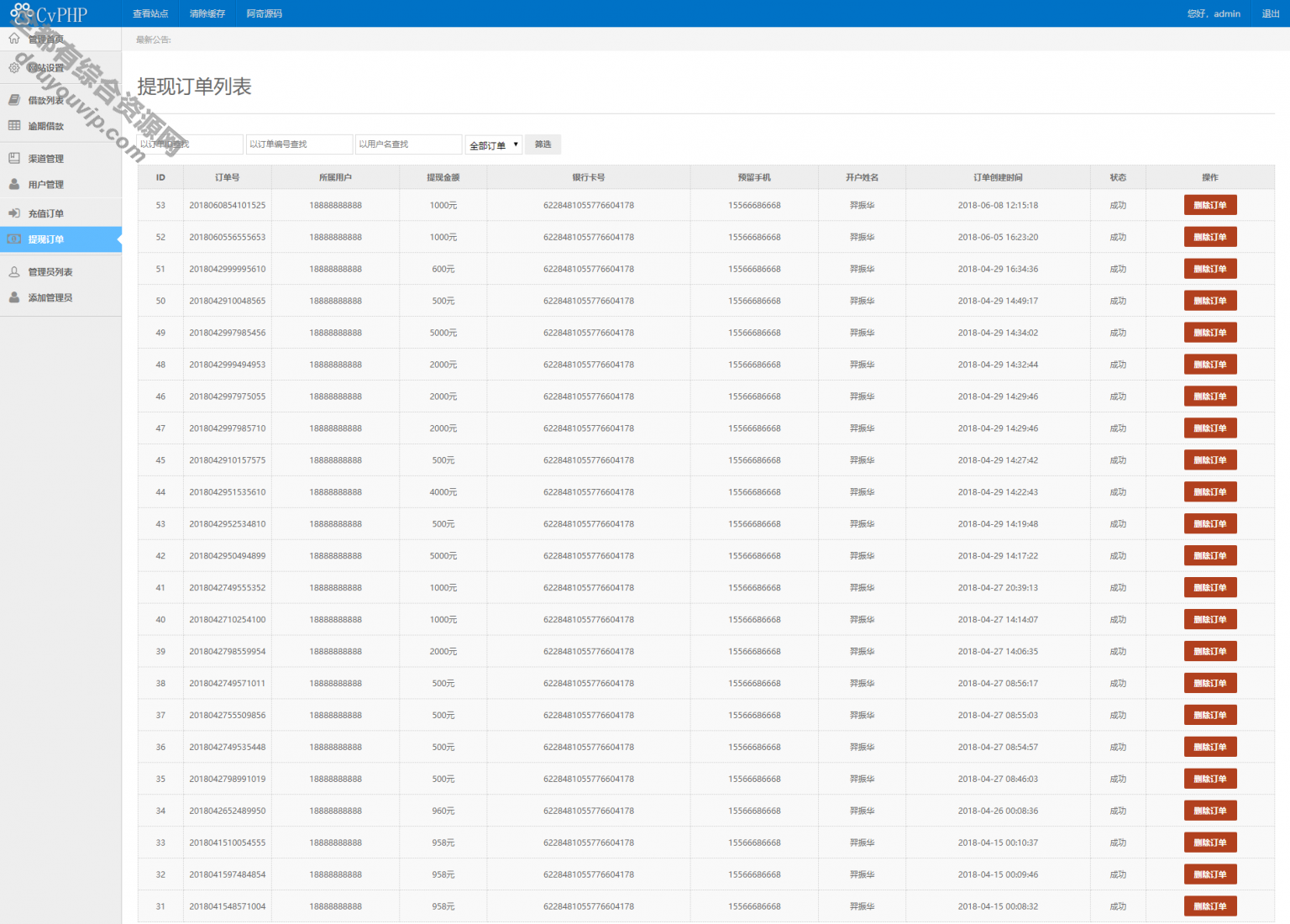Open 网站设置 gear icon
The width and height of the screenshot is (1290, 924).
(14, 67)
